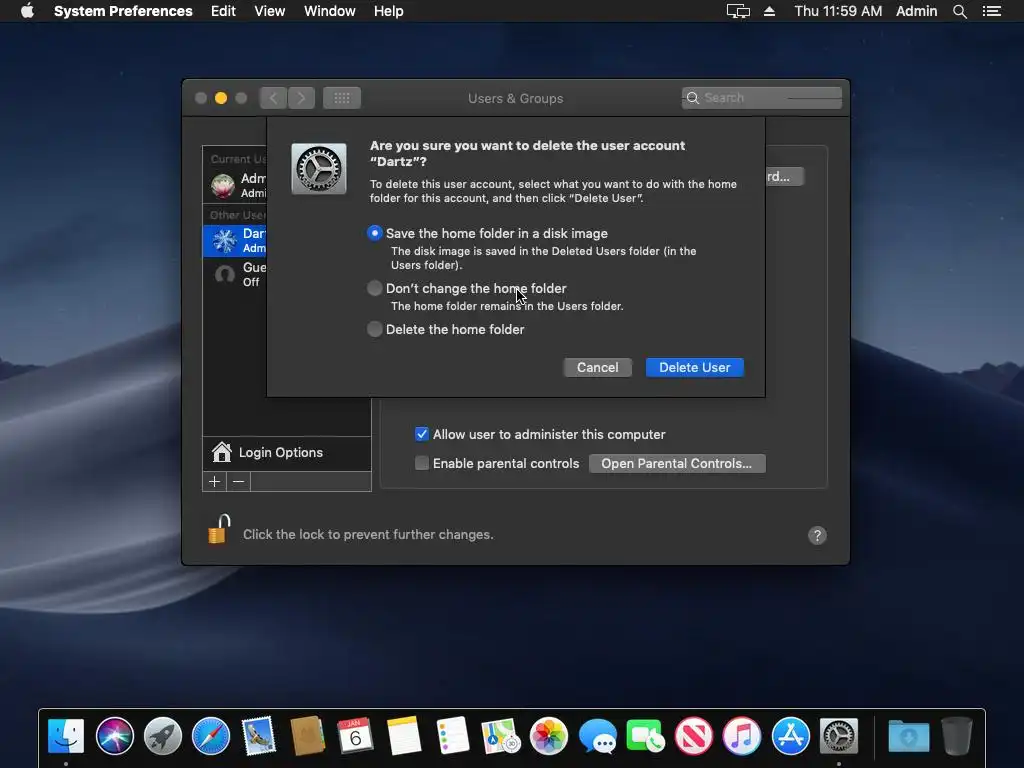
Task: Open System Preferences gear in the Dock
Action: (839, 736)
